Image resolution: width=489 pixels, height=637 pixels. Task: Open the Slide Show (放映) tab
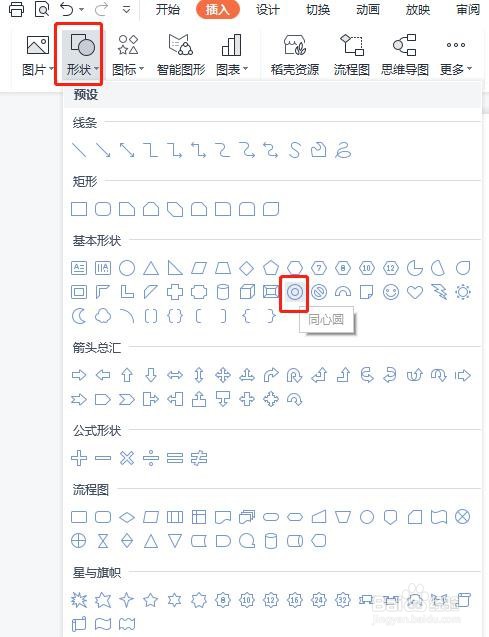point(418,9)
